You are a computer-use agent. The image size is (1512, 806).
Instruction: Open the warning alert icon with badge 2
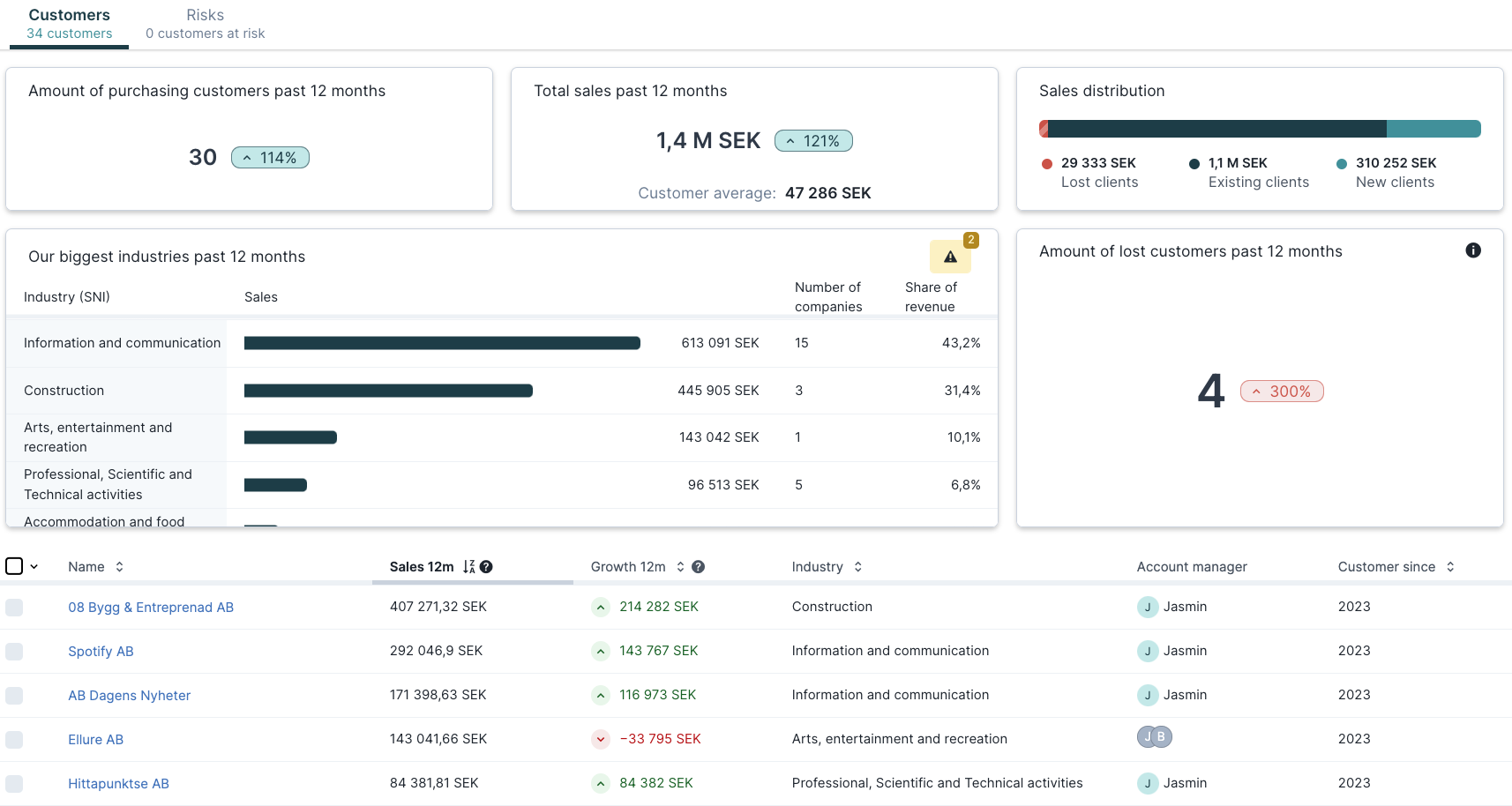950,257
